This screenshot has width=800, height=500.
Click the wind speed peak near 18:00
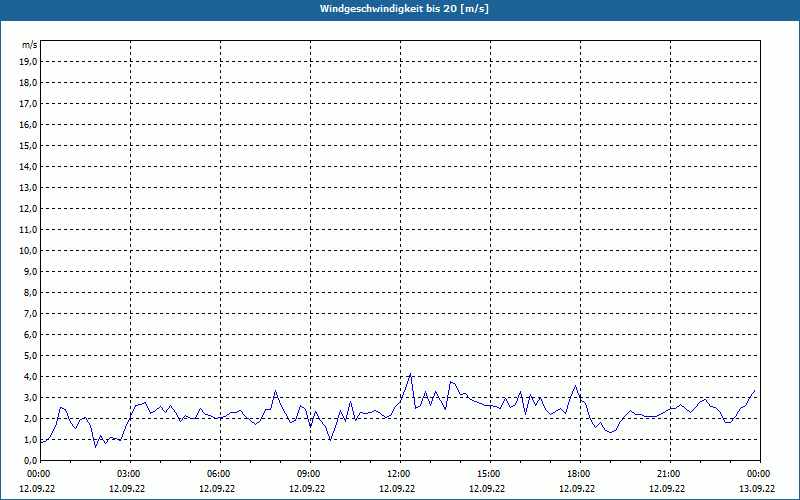tap(576, 385)
